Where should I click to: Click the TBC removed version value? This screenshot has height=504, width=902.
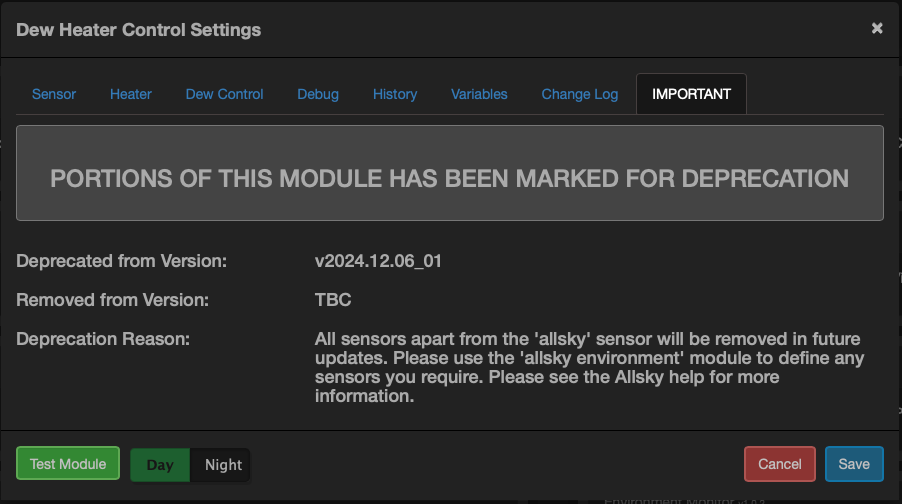[333, 300]
